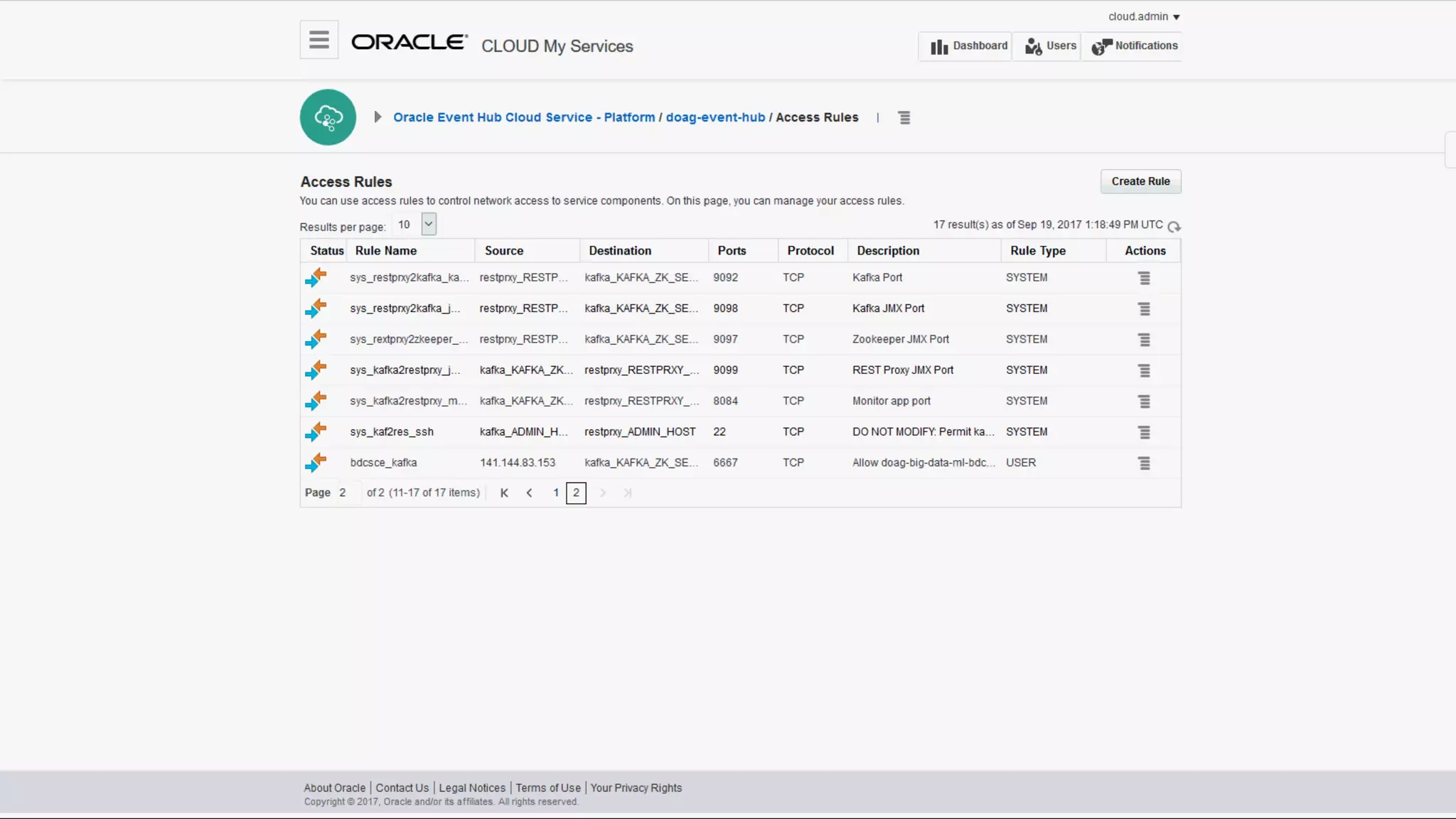Open the menu icon beside Access Rules breadcrumb
The width and height of the screenshot is (1456, 819).
coord(904,118)
